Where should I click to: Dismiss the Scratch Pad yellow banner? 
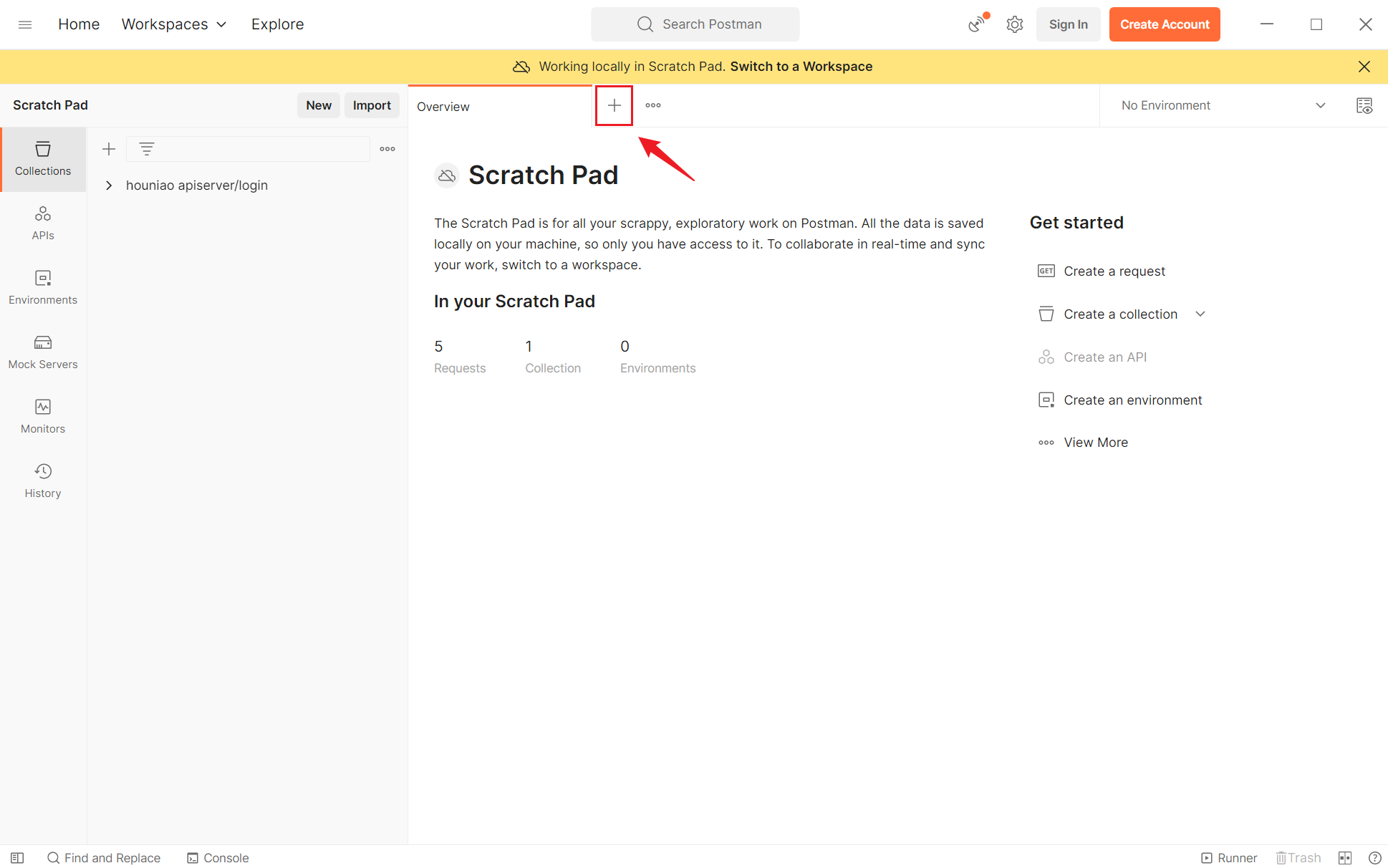click(1364, 67)
